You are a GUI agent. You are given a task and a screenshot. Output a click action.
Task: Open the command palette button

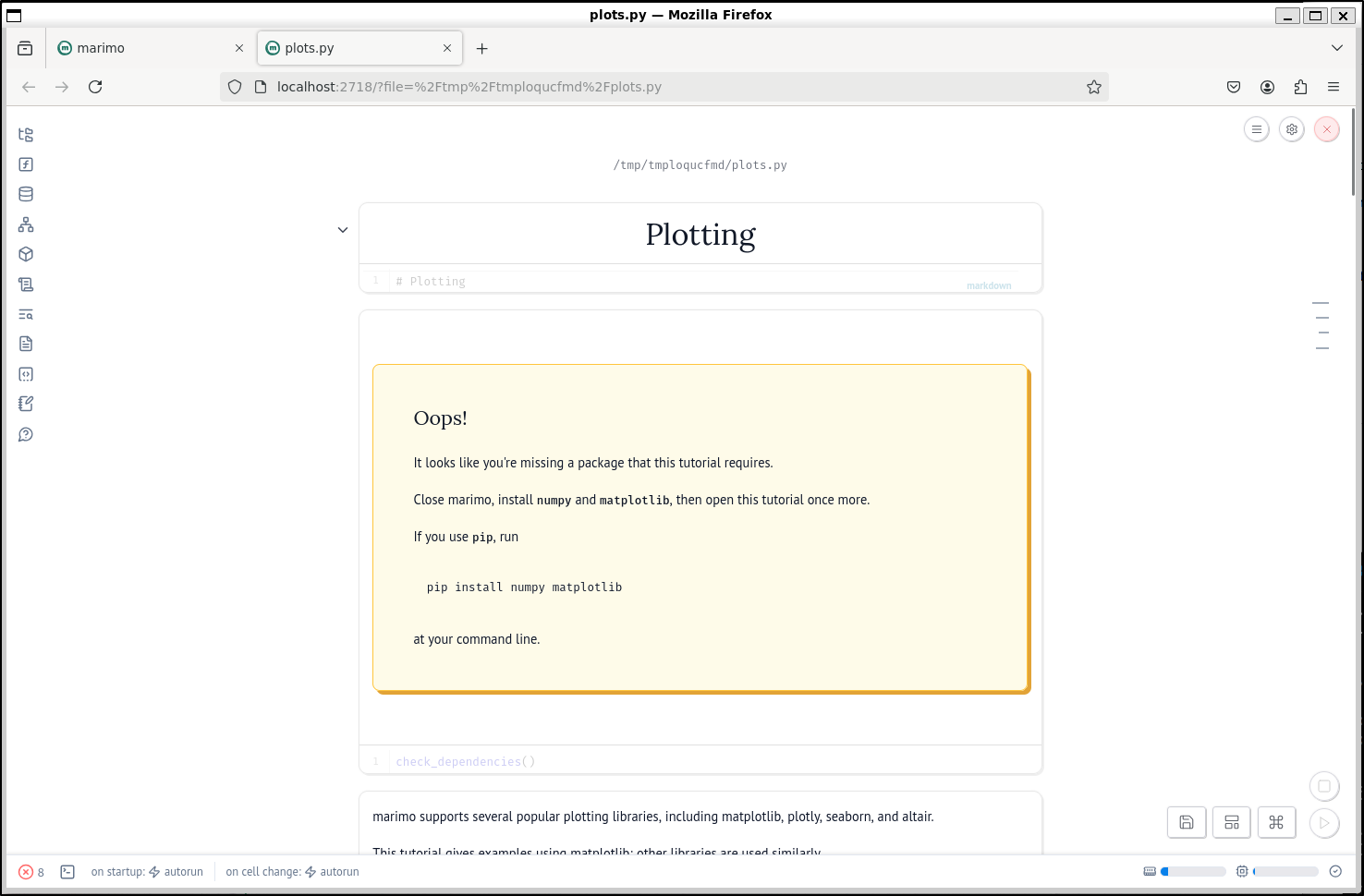1276,822
